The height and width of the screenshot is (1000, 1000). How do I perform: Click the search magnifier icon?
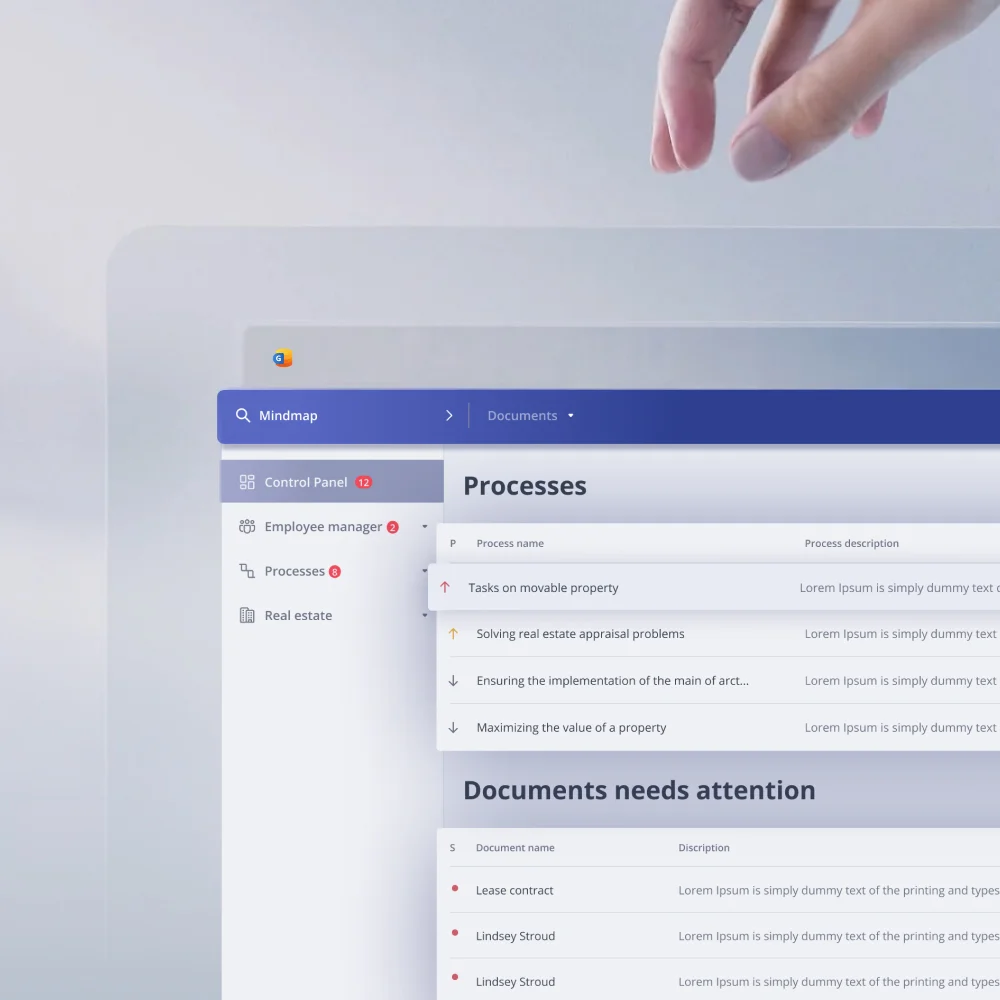click(243, 416)
